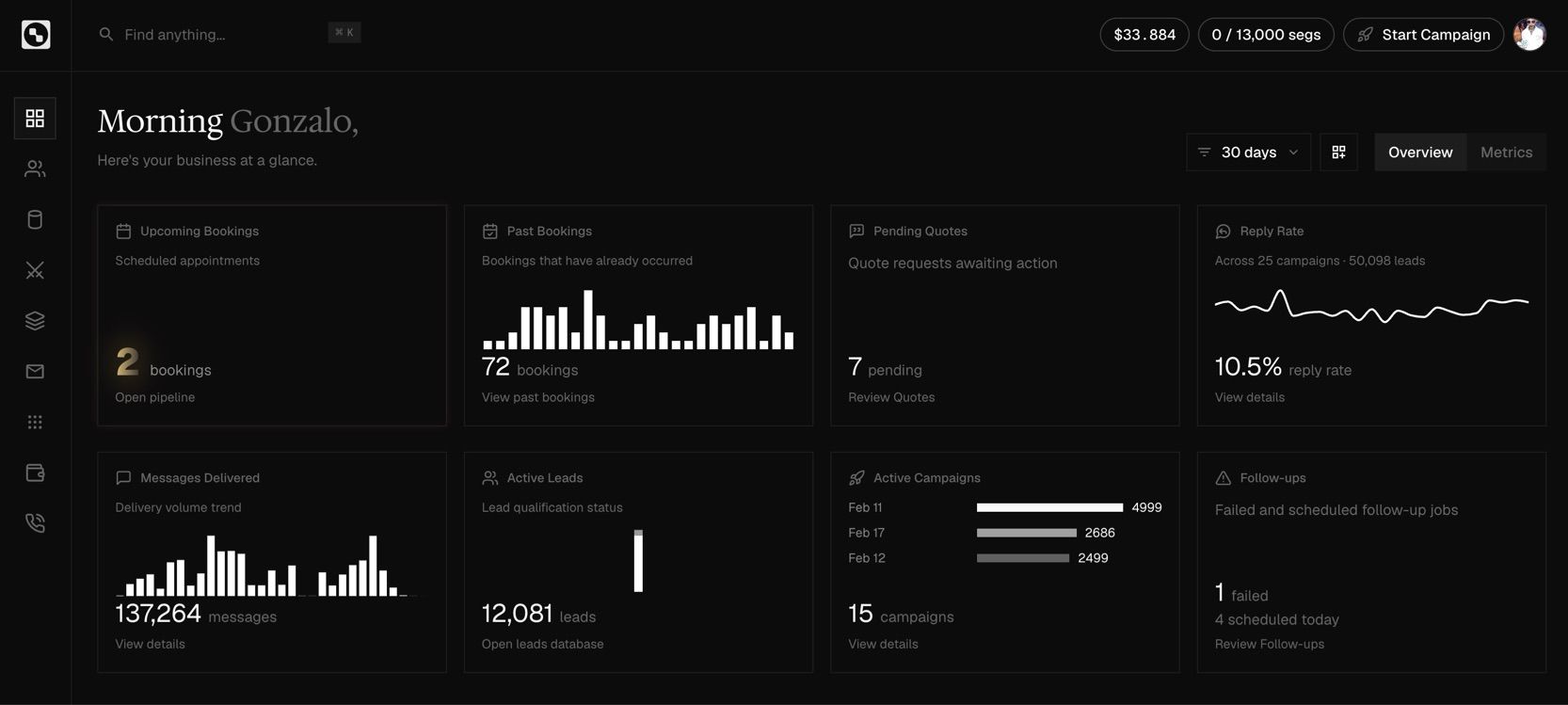Viewport: 1568px width, 705px height.
Task: Click the $33.884 balance pill
Action: point(1144,35)
